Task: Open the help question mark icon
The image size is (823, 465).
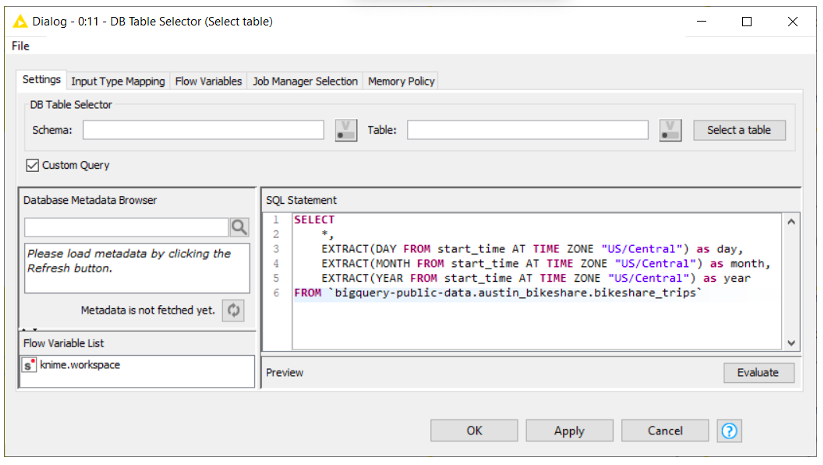Action: [729, 431]
